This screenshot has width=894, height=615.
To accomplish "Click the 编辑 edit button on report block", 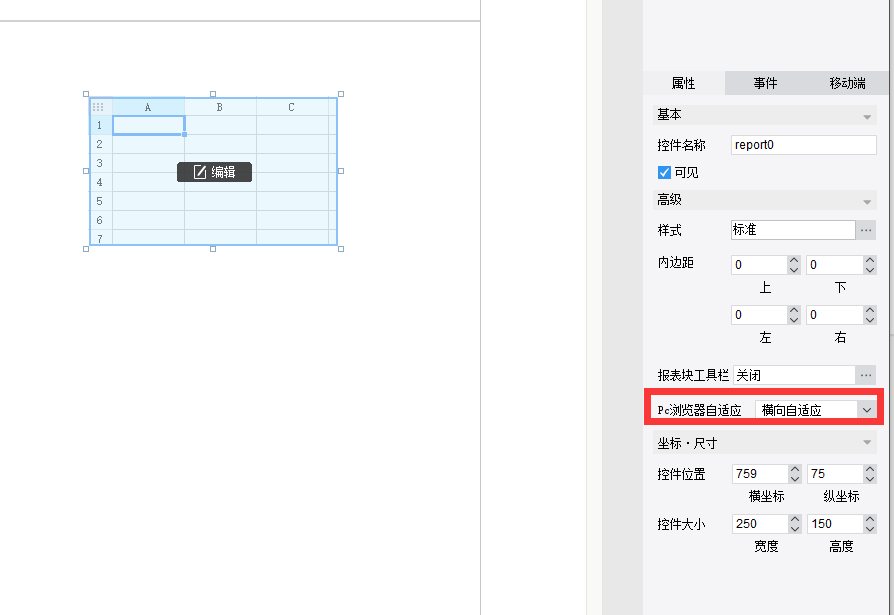I will click(214, 172).
